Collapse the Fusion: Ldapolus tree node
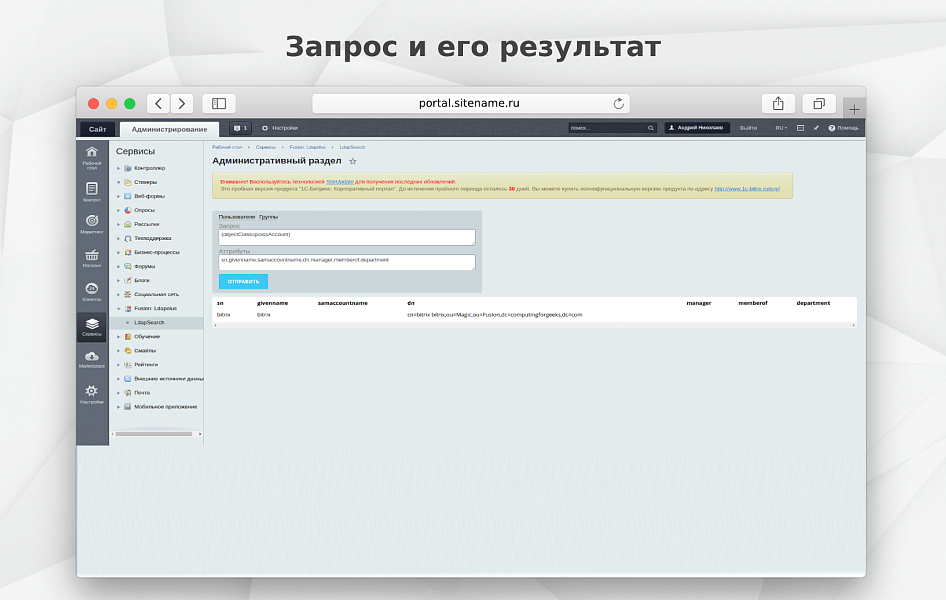 pos(118,308)
